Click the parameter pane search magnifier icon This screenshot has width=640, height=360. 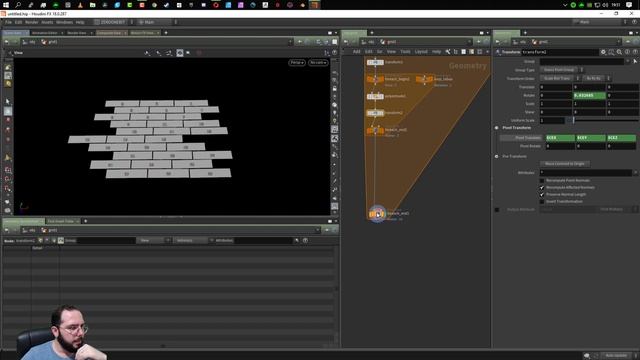point(619,52)
